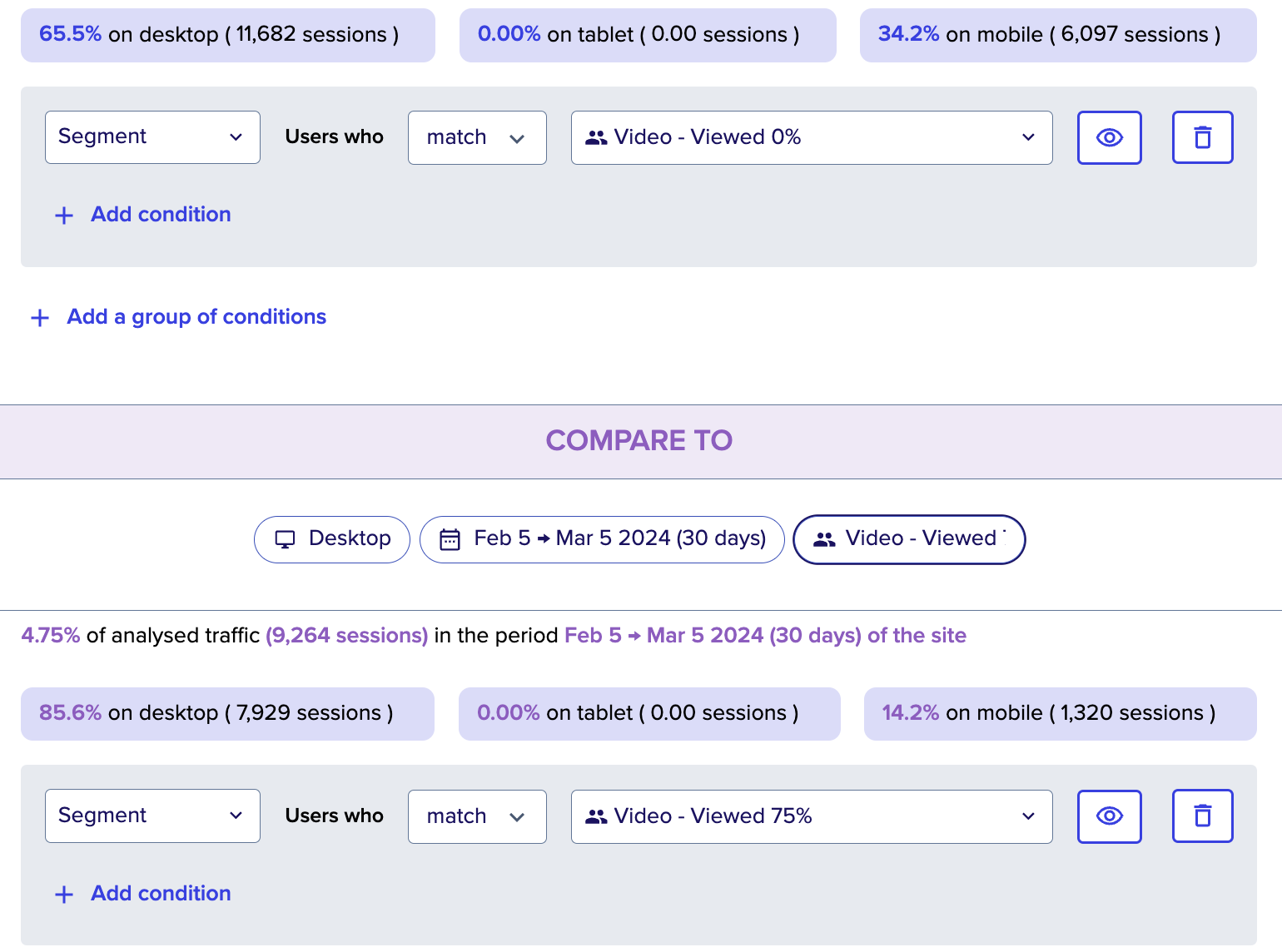Click the plus icon beside Add a group of conditions
The width and height of the screenshot is (1282, 952).
[x=40, y=318]
